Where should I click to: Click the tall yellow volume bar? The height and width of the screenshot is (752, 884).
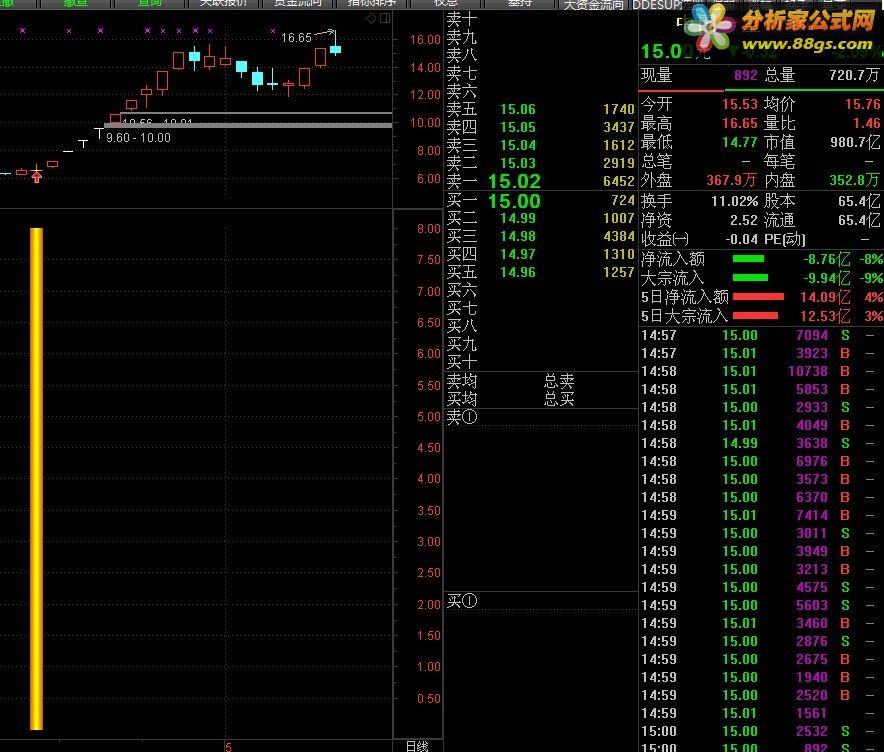37,479
